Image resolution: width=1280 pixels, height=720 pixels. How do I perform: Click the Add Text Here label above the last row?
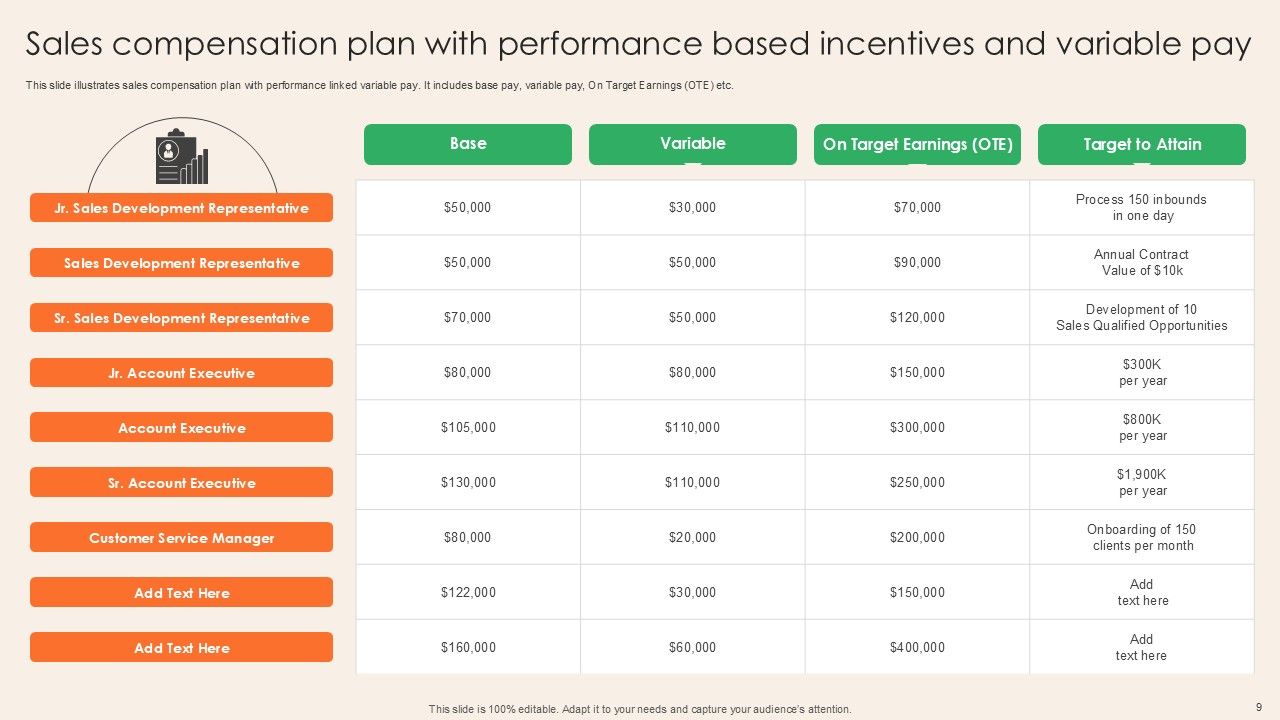point(181,593)
